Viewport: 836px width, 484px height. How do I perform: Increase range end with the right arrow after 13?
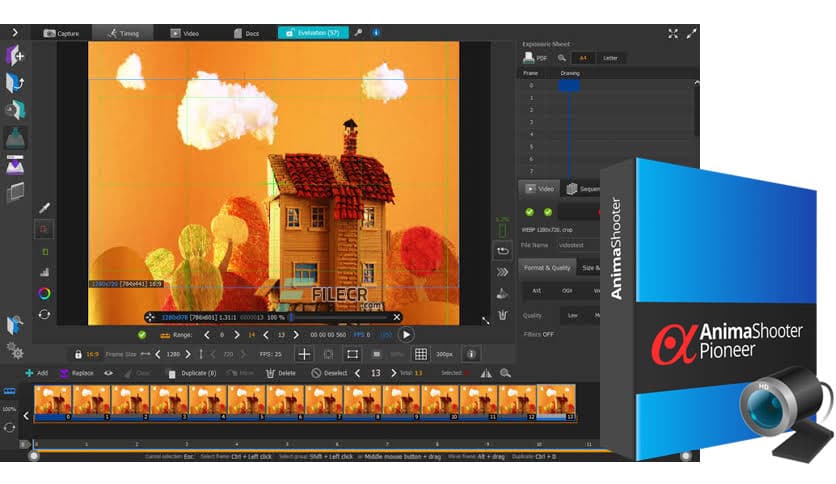[296, 335]
